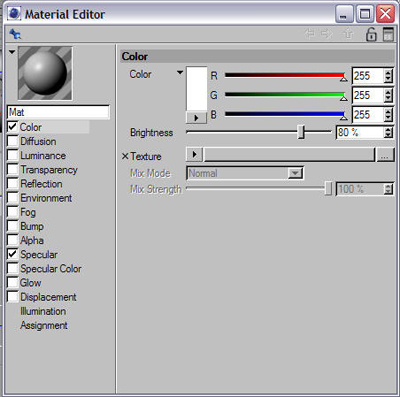Click the Mix Strength slider handle
Screen dimensions: 400x397
(328, 188)
